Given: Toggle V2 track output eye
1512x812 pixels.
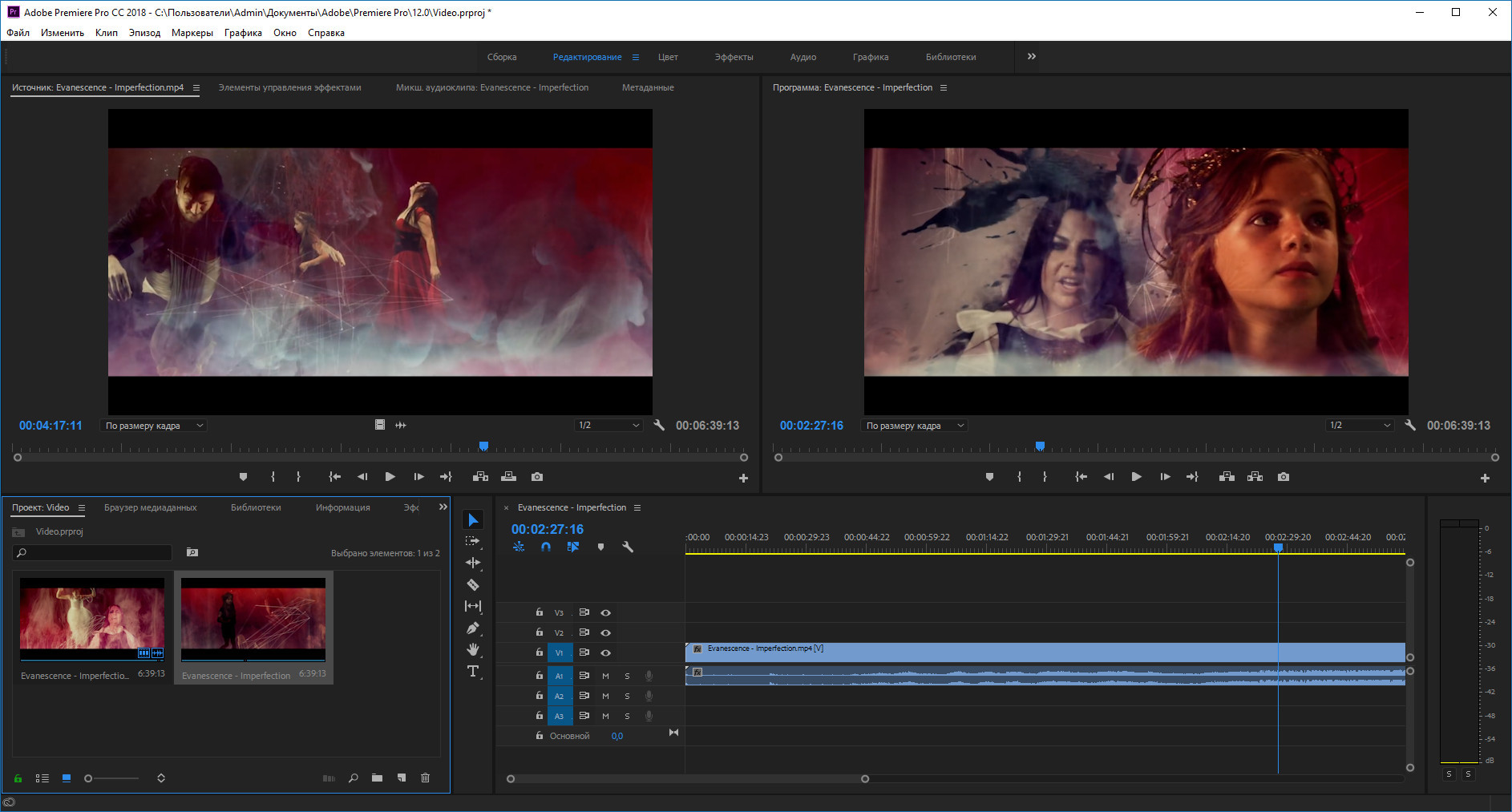Looking at the screenshot, I should click(x=606, y=632).
